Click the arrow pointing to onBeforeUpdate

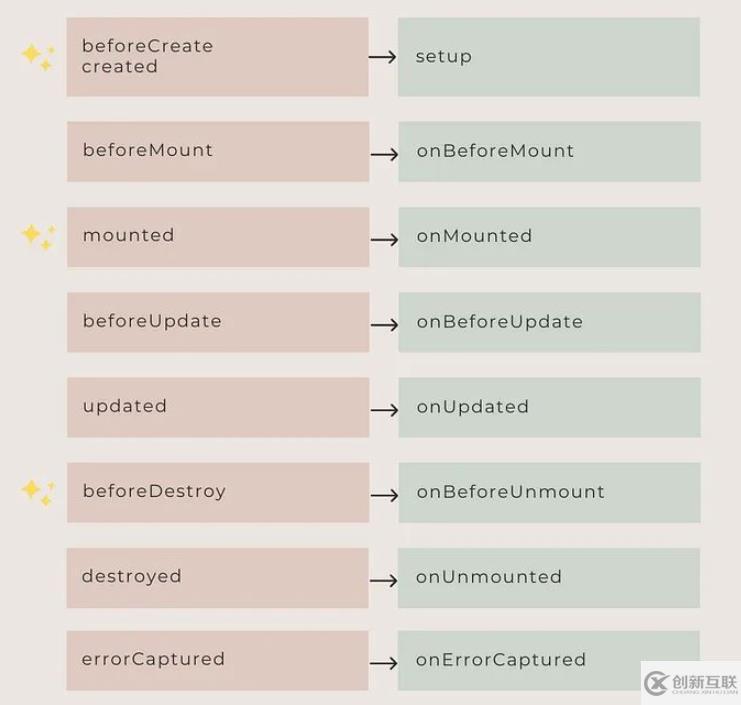pyautogui.click(x=384, y=324)
